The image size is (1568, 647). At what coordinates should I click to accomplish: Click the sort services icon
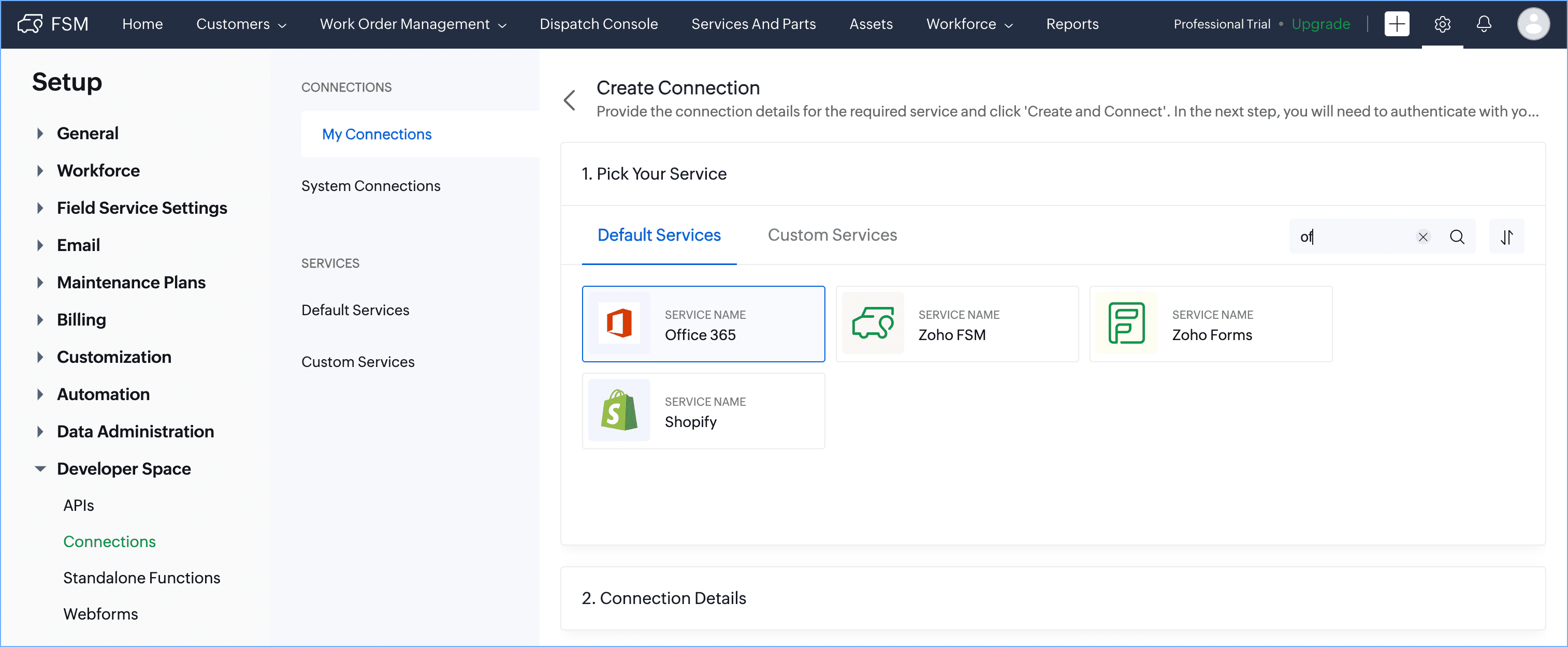pyautogui.click(x=1506, y=237)
